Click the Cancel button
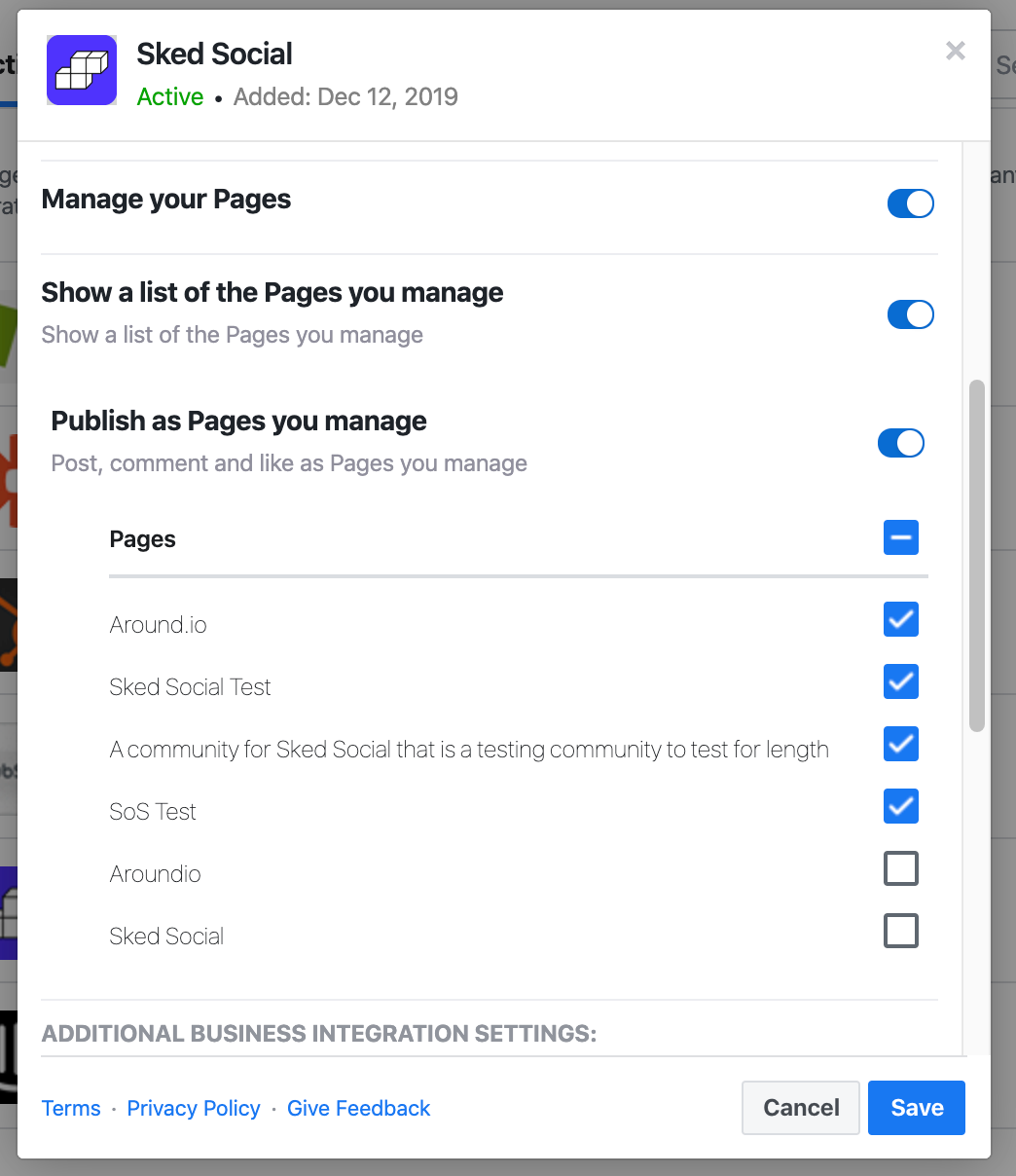Screen dimensions: 1016x1176 click(x=801, y=1108)
